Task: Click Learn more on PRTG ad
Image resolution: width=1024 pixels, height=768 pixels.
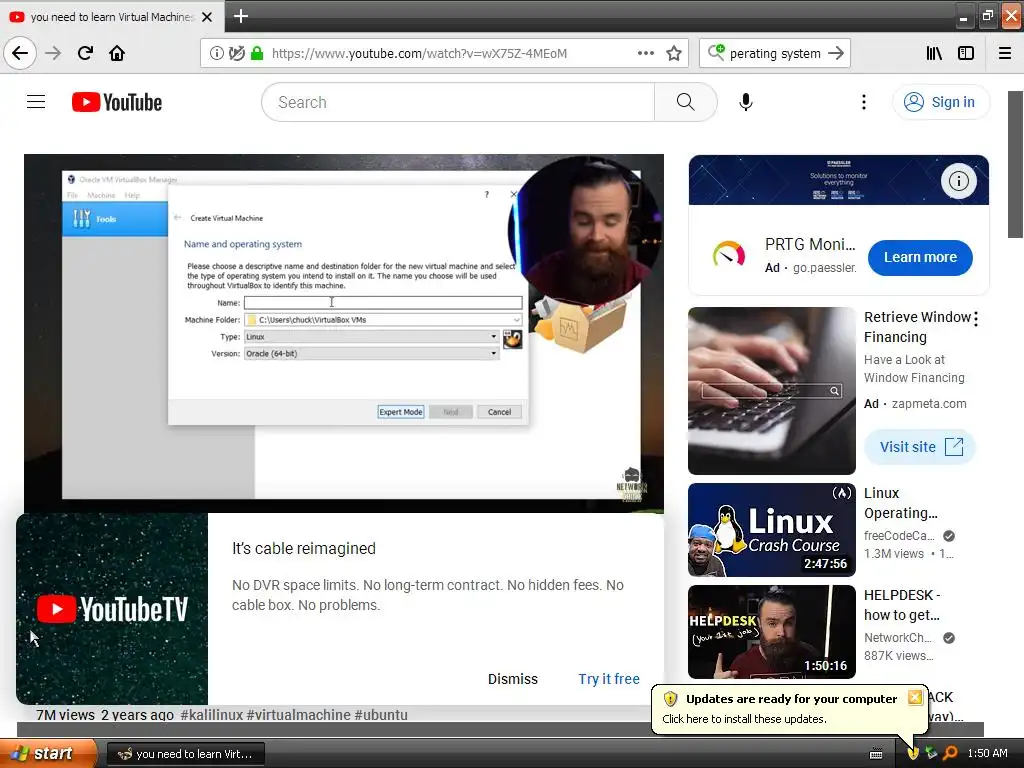Action: click(x=920, y=258)
